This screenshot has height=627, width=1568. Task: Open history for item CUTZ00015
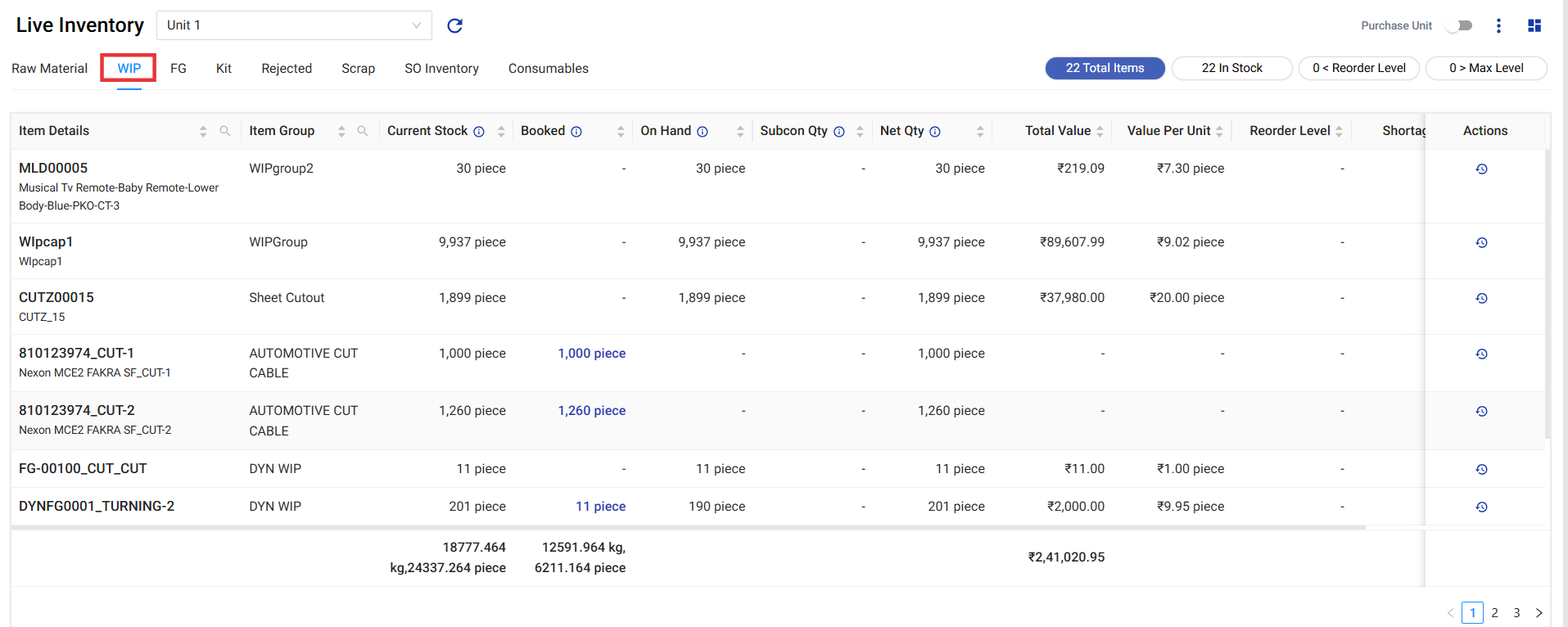point(1481,299)
